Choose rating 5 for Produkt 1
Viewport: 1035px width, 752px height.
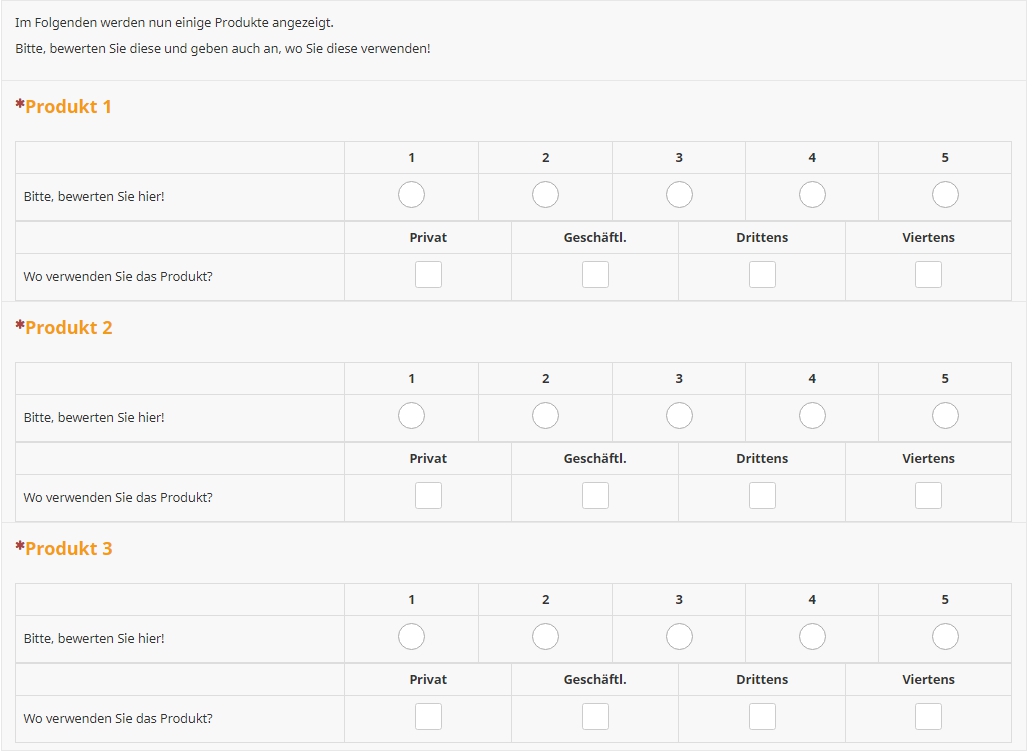(x=945, y=195)
